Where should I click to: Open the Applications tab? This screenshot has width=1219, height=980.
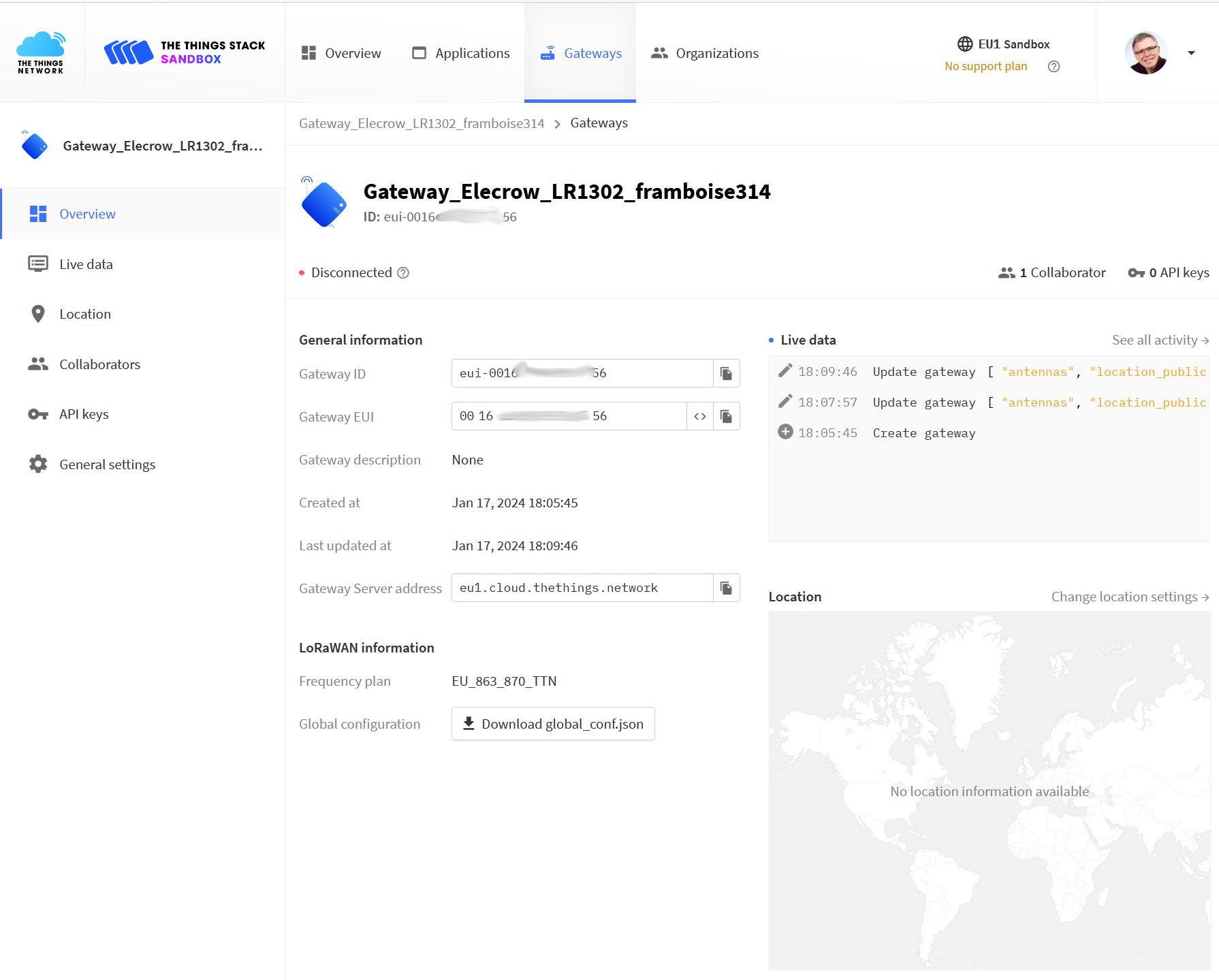click(461, 53)
